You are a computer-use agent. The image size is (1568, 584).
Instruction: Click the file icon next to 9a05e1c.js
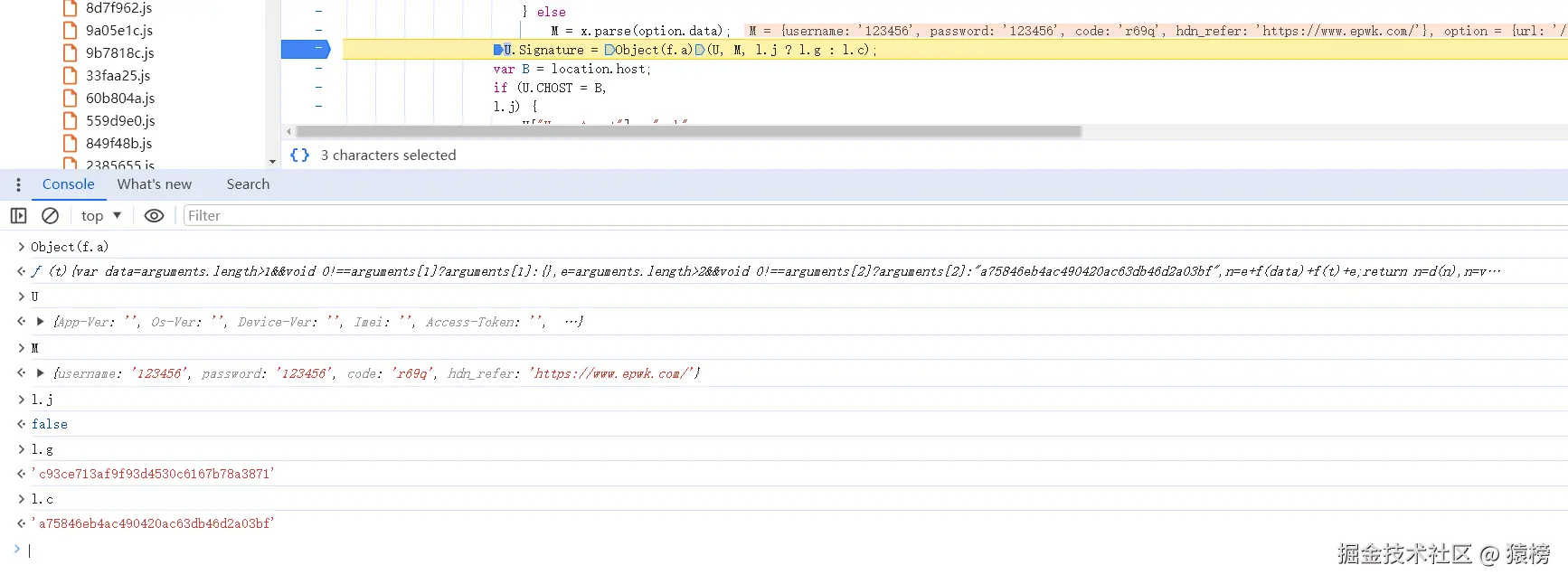[x=70, y=30]
